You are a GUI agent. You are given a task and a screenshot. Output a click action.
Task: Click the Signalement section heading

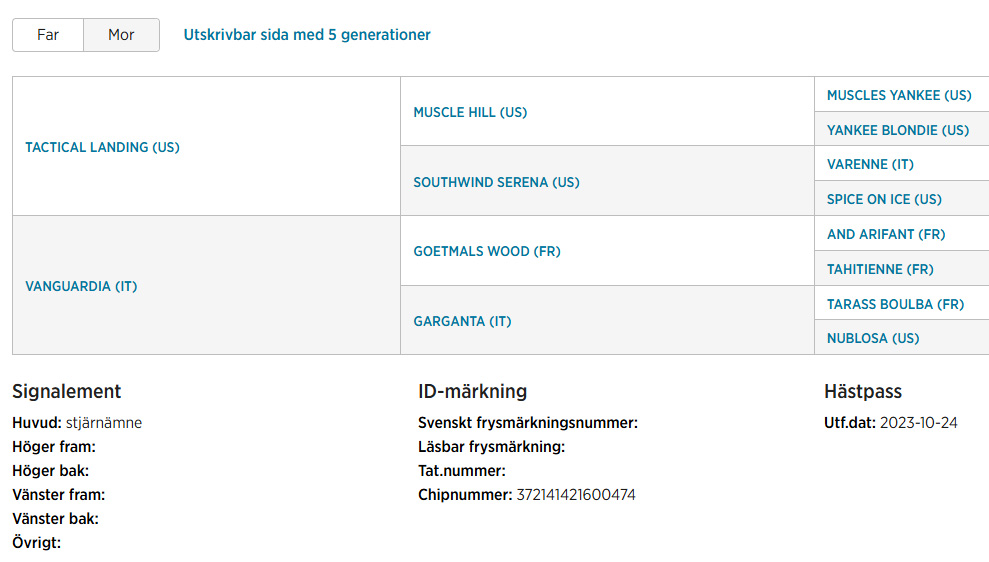(66, 391)
